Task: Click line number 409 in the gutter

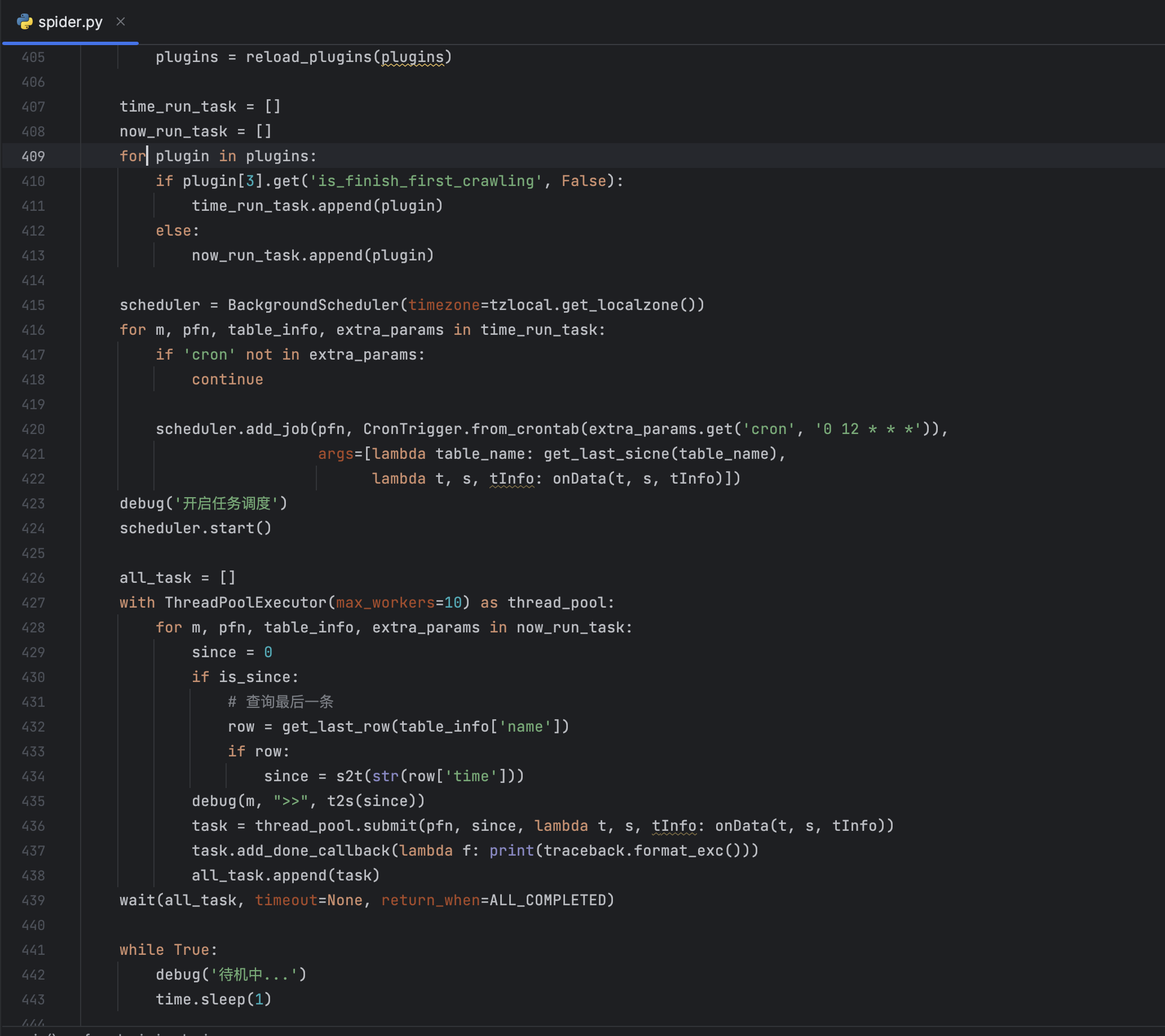Action: tap(33, 156)
